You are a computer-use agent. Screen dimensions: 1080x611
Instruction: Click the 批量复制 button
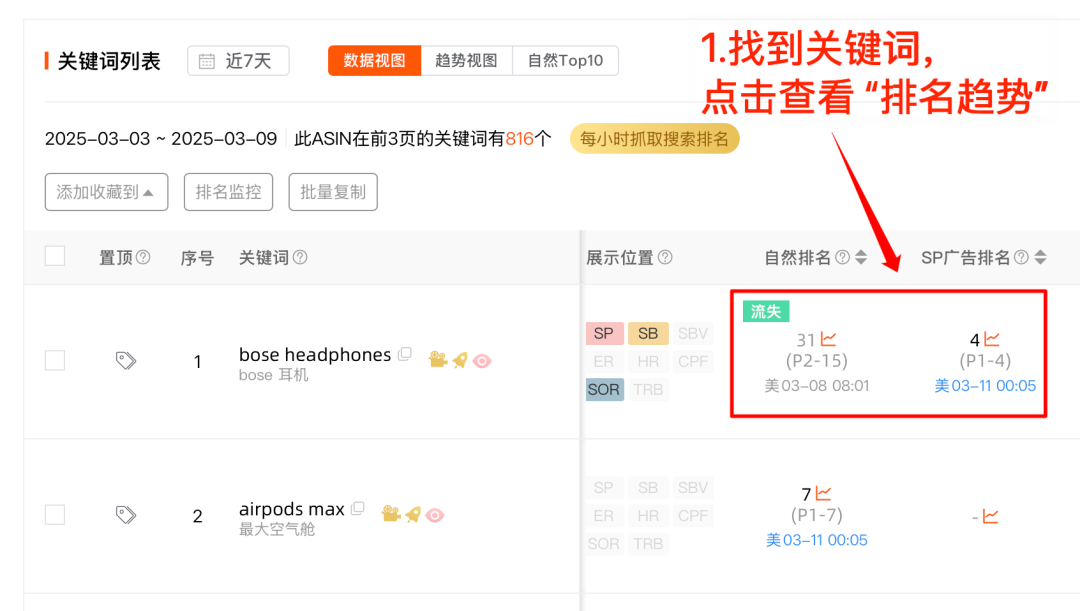[333, 192]
